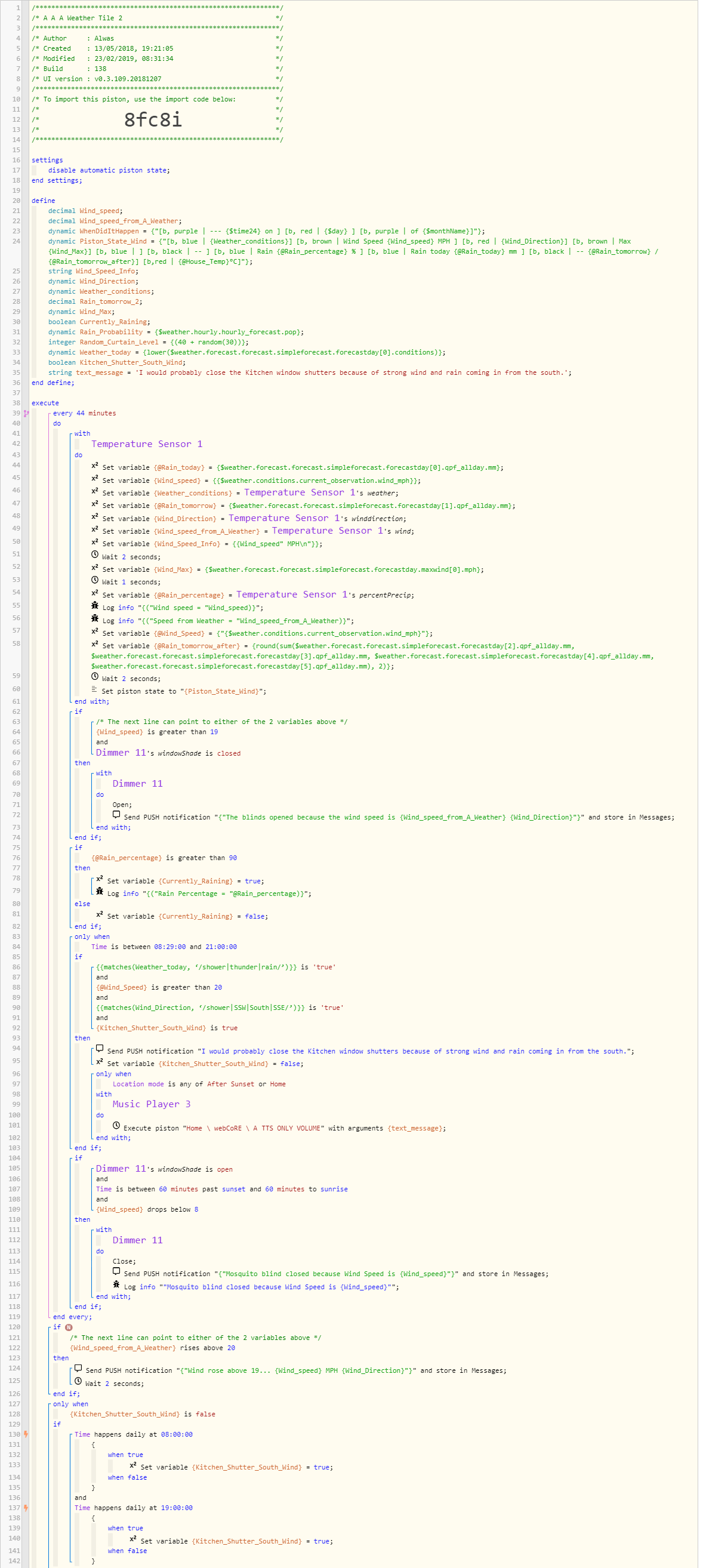Click the speech-bubble icon for blinds opened notification
The width and height of the screenshot is (703, 1568).
116,816
